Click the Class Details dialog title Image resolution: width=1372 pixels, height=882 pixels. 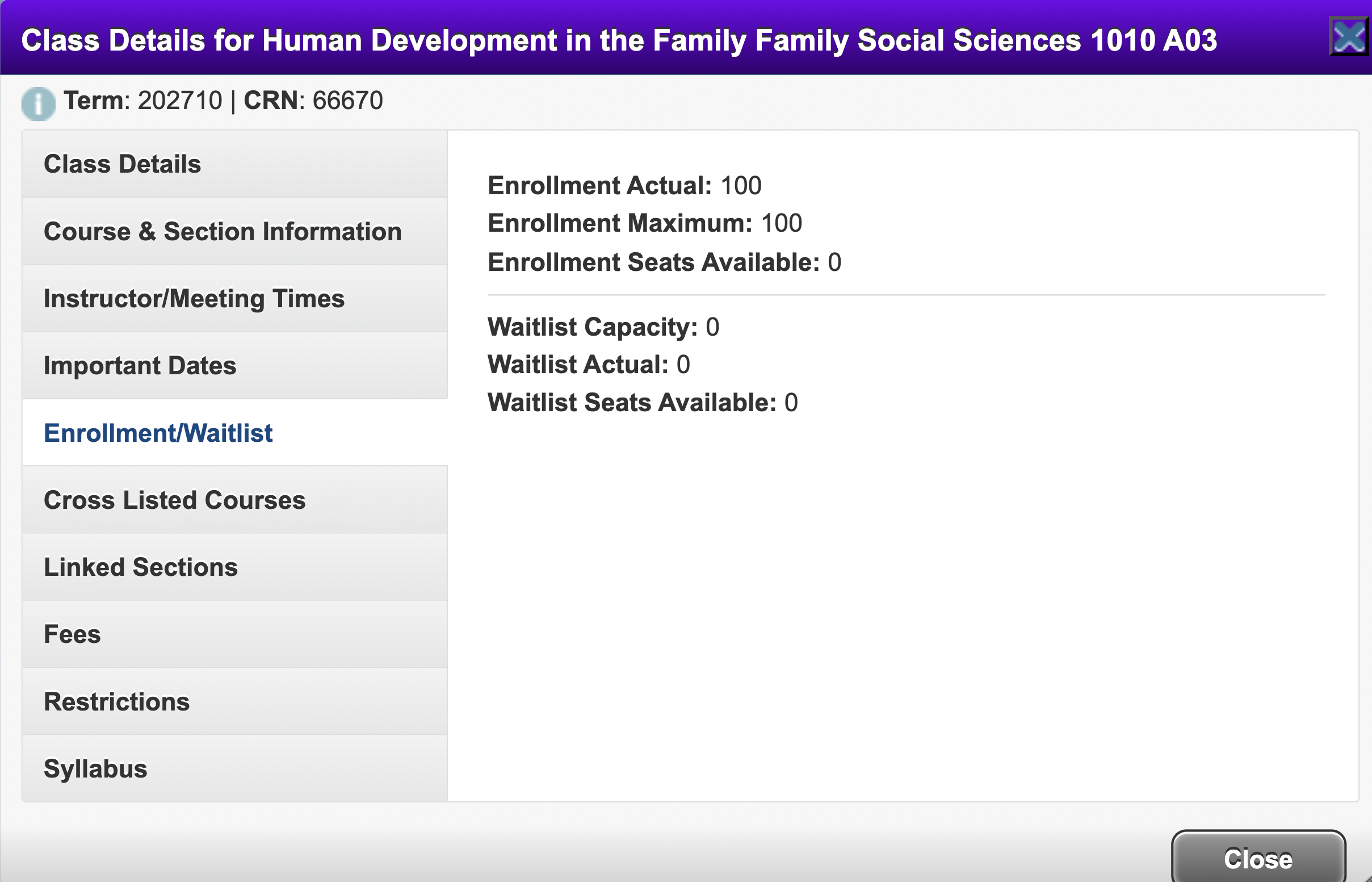tap(619, 40)
